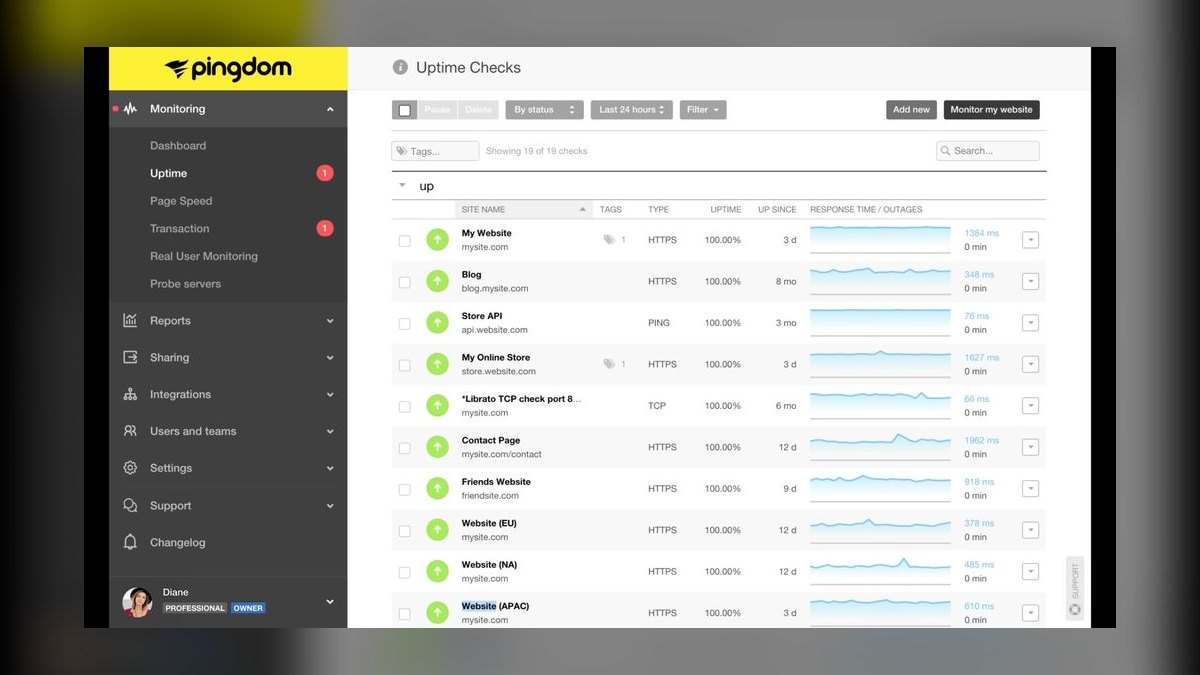Click the green up arrow for My Website
This screenshot has width=1200, height=675.
click(x=437, y=240)
